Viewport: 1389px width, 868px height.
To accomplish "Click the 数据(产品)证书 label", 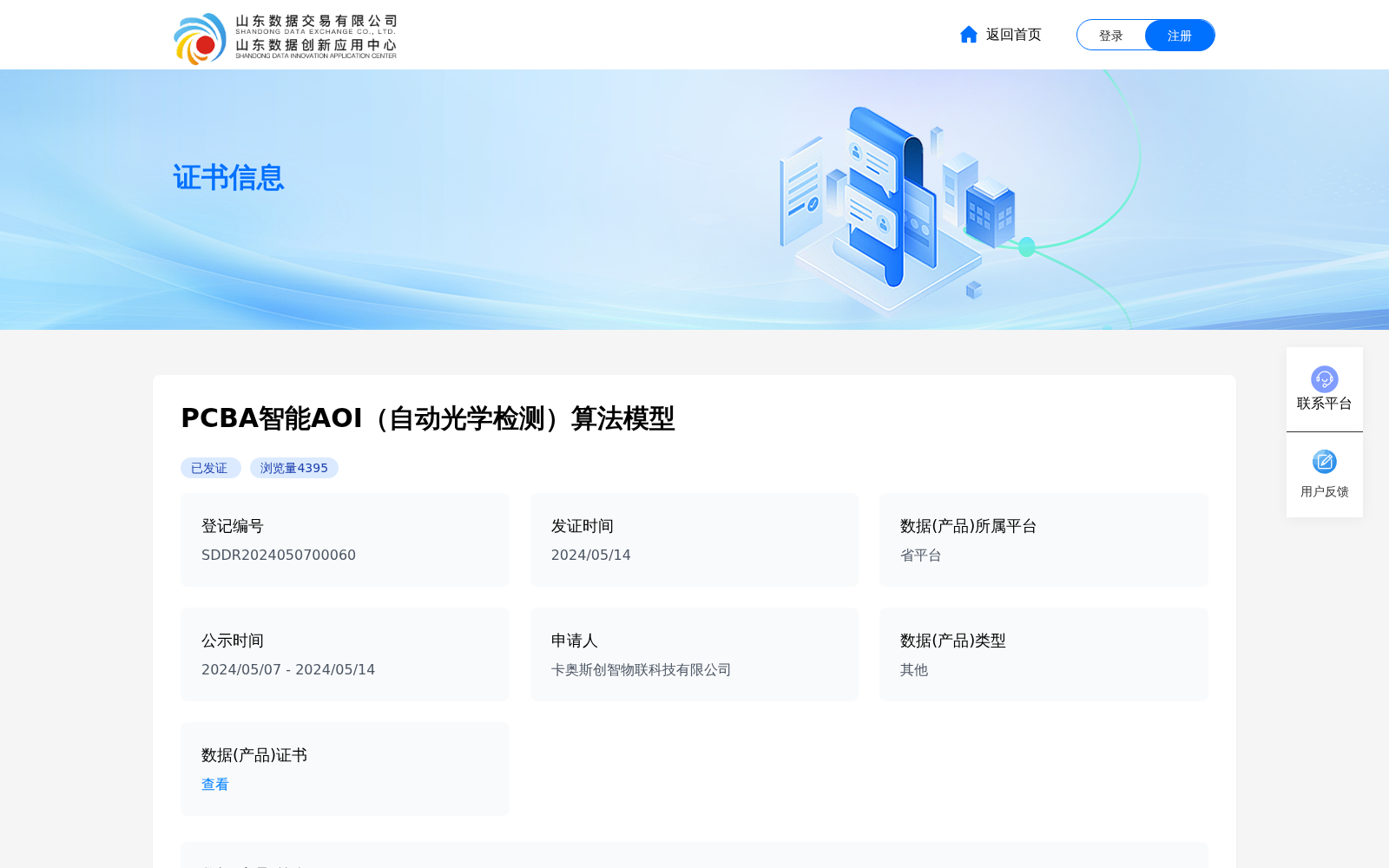I will 254,755.
